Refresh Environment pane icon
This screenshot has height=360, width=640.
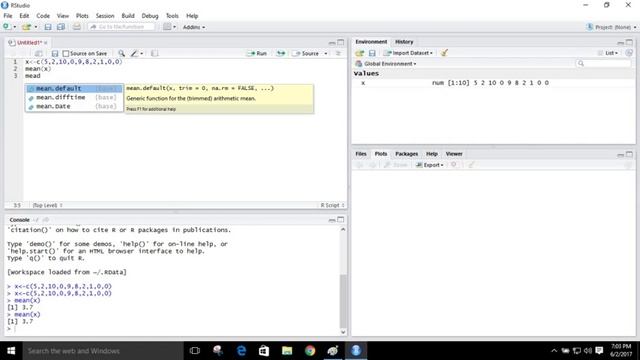click(x=629, y=53)
